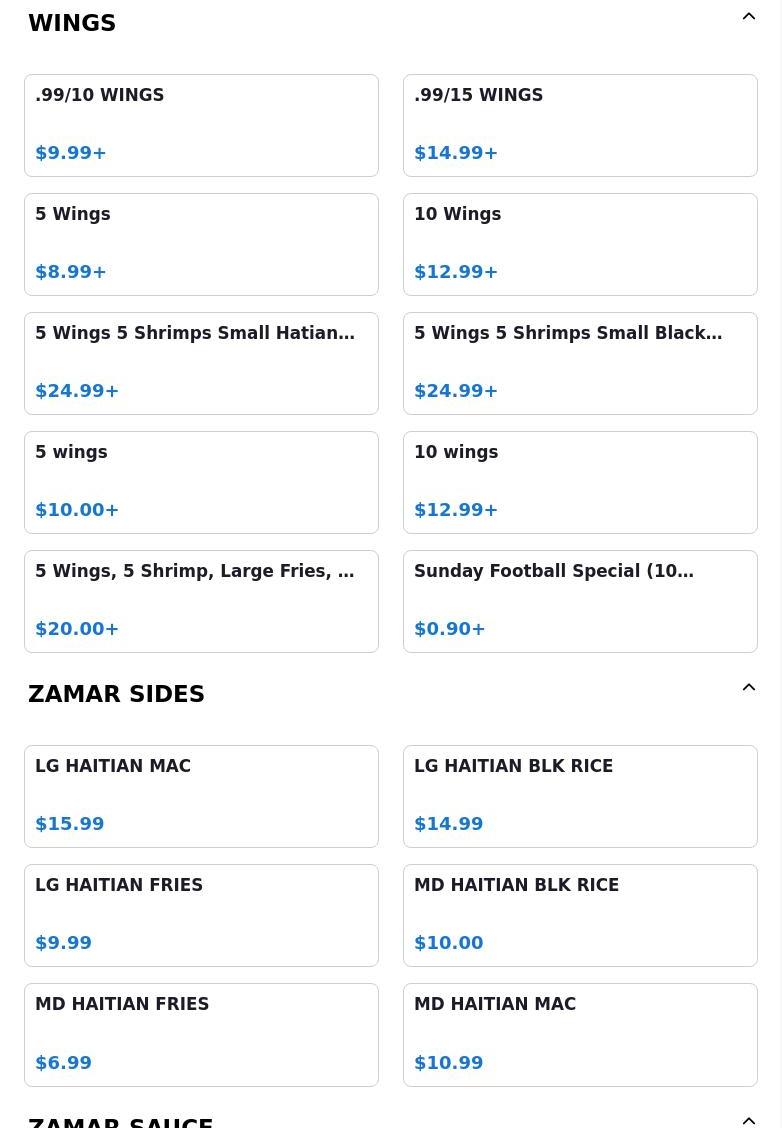
Task: Pick the MD HAITIAN BLK RICE side
Action: [580, 915]
